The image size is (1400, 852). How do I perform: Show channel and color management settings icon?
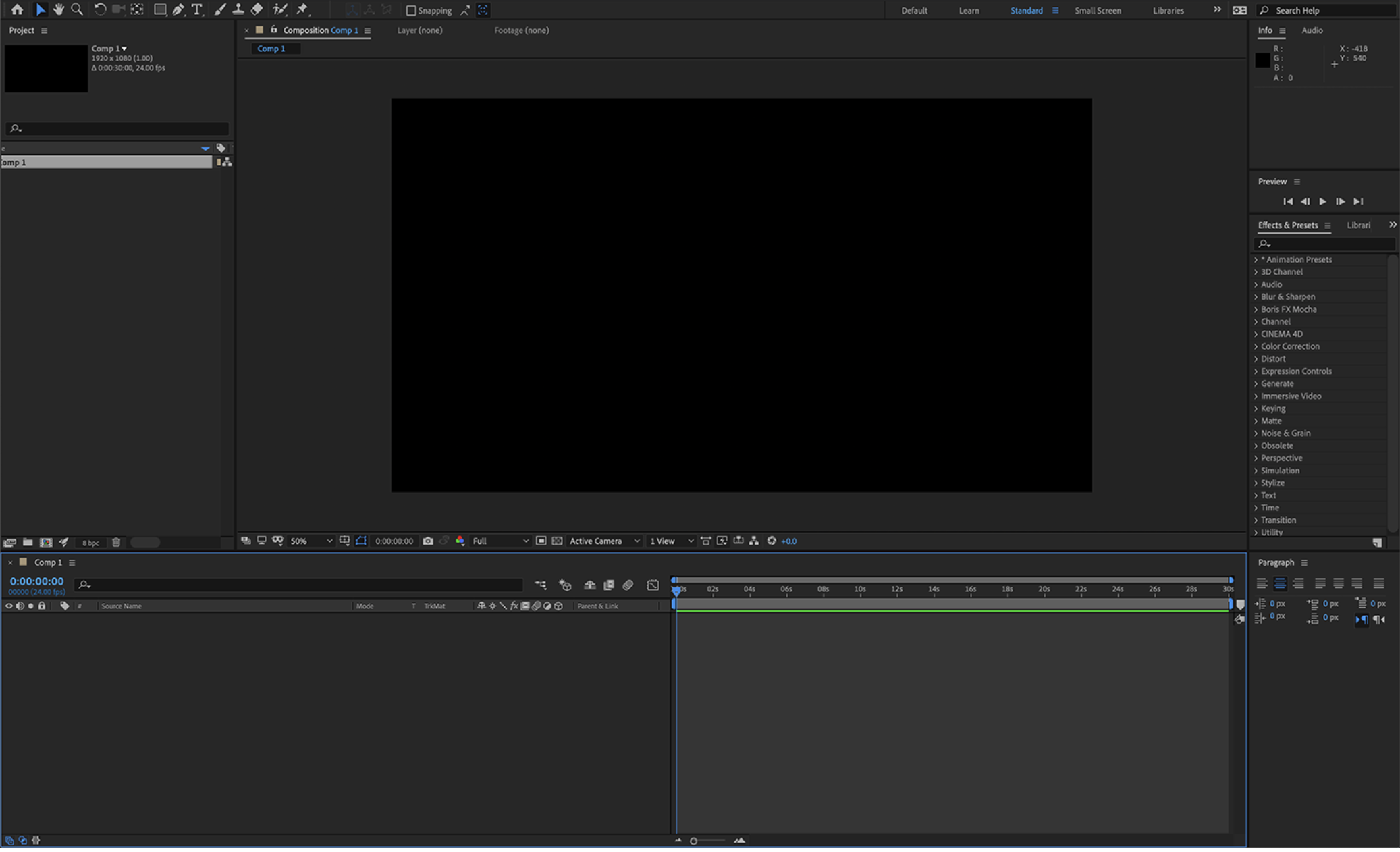point(460,541)
